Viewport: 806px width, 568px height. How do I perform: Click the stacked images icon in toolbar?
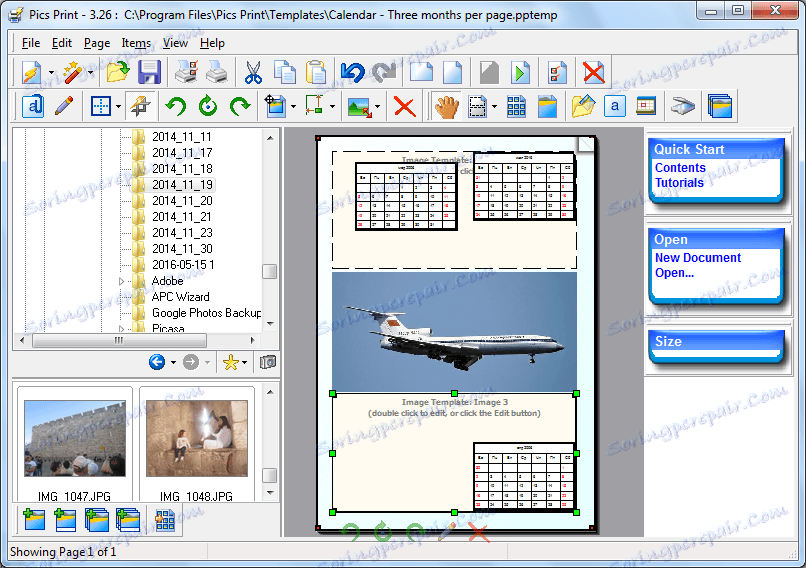coord(720,106)
